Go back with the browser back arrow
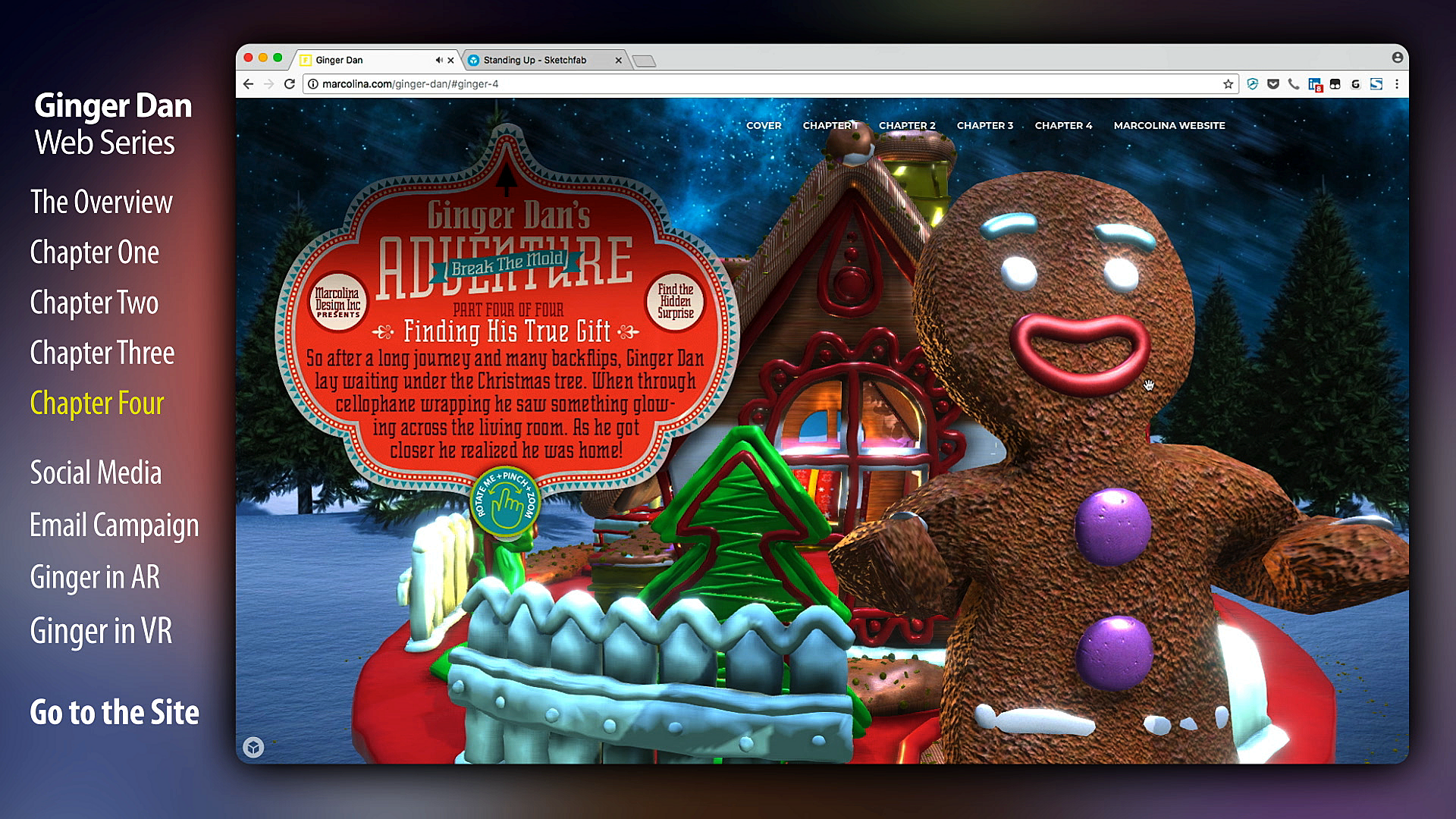The height and width of the screenshot is (819, 1456). click(249, 84)
